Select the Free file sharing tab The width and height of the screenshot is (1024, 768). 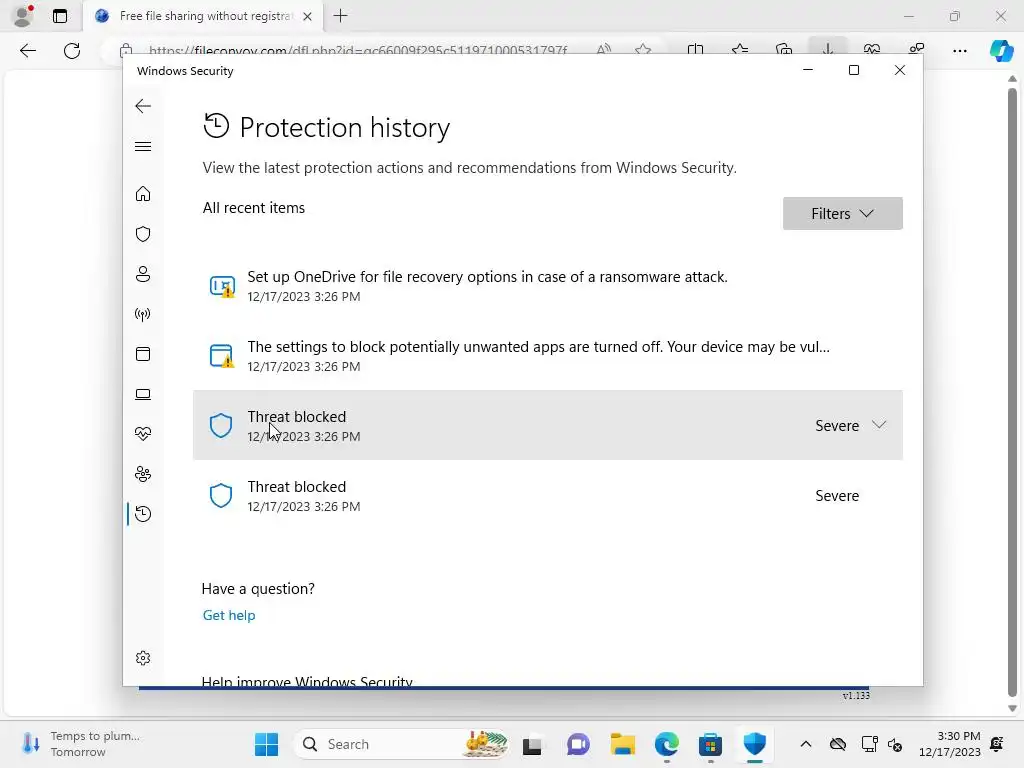point(203,16)
